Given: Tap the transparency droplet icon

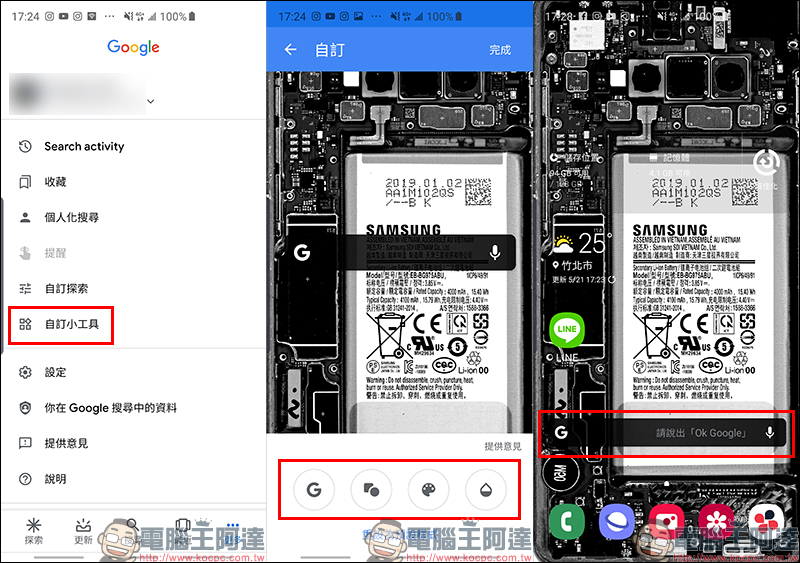Looking at the screenshot, I should [x=486, y=489].
